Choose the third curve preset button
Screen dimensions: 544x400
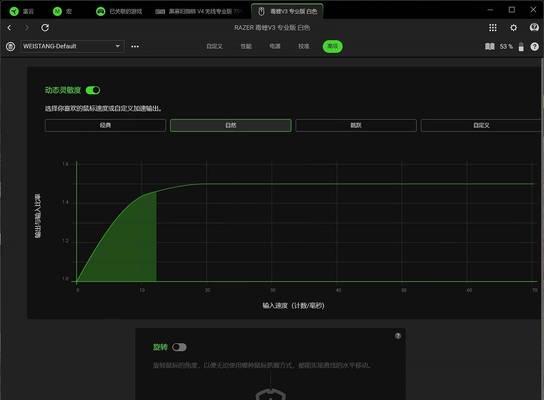coord(356,125)
